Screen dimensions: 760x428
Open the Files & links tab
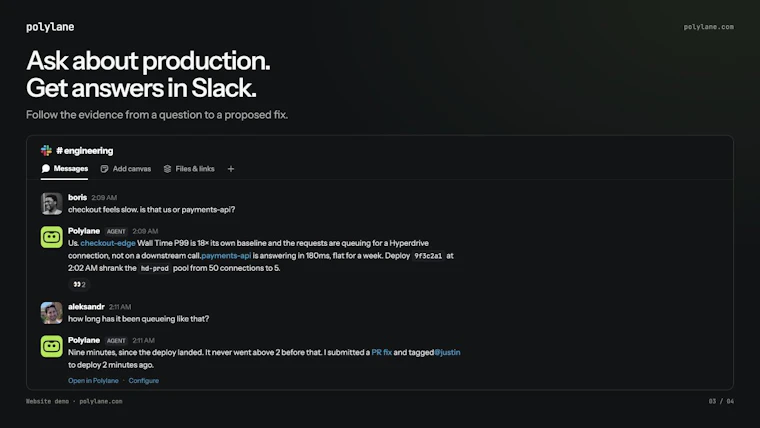tap(189, 169)
